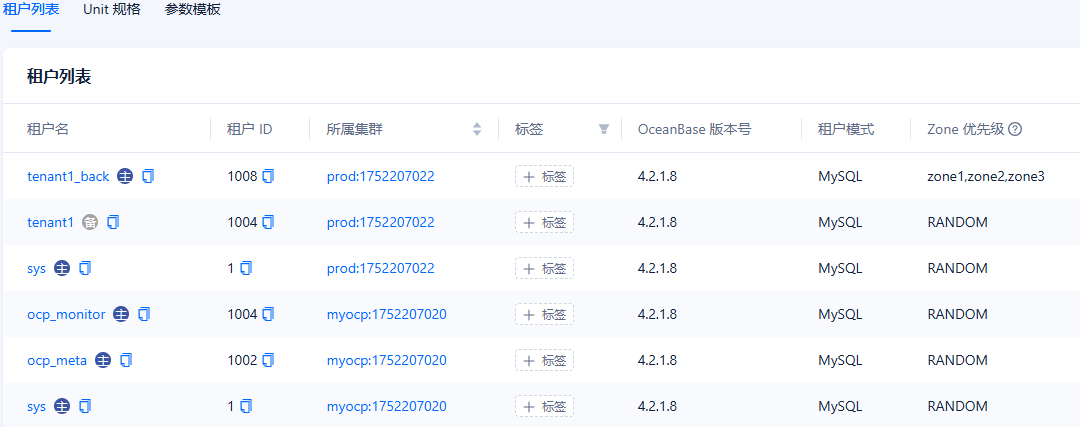Copy tenant ID 1 in prod sys row
1080x427 pixels.
click(x=246, y=268)
